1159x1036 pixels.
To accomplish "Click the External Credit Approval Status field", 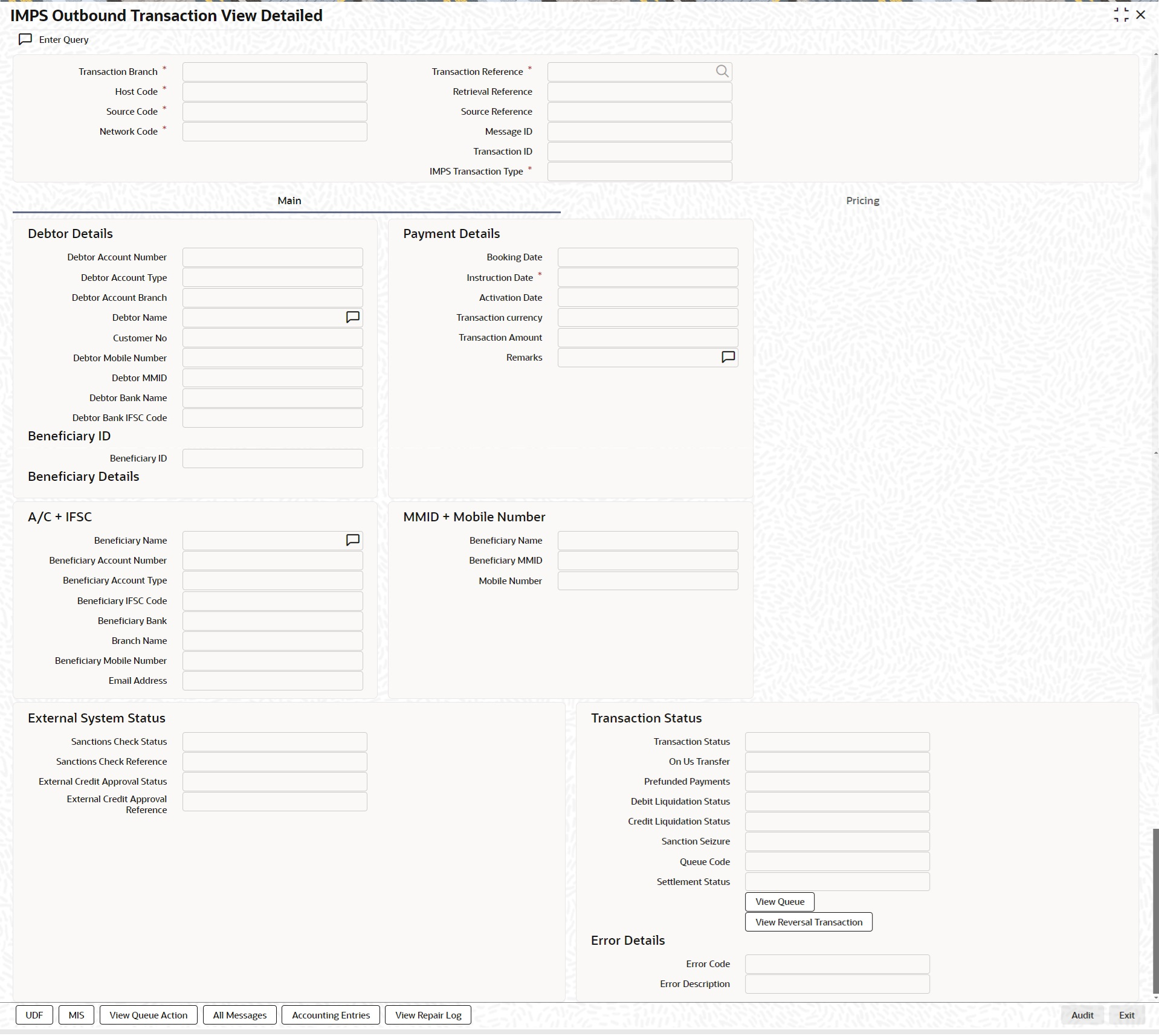I will (x=275, y=782).
